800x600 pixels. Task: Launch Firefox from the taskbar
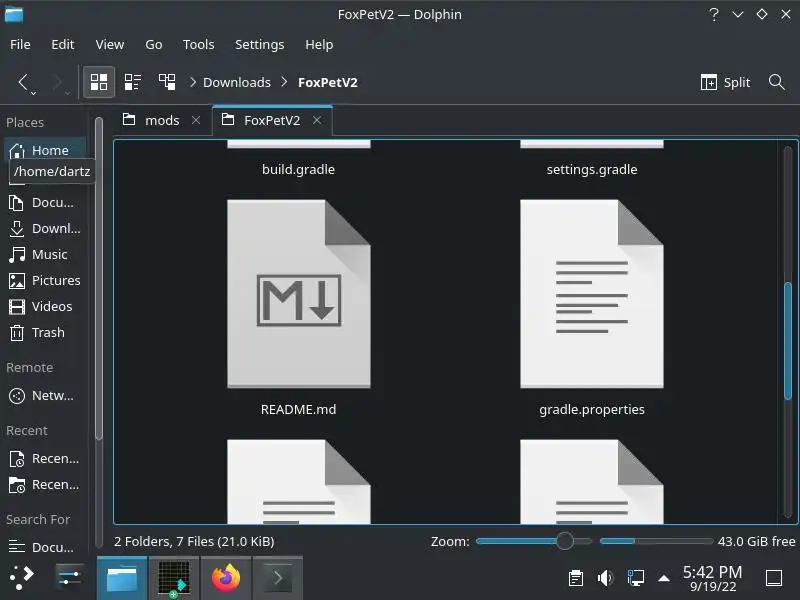click(226, 578)
